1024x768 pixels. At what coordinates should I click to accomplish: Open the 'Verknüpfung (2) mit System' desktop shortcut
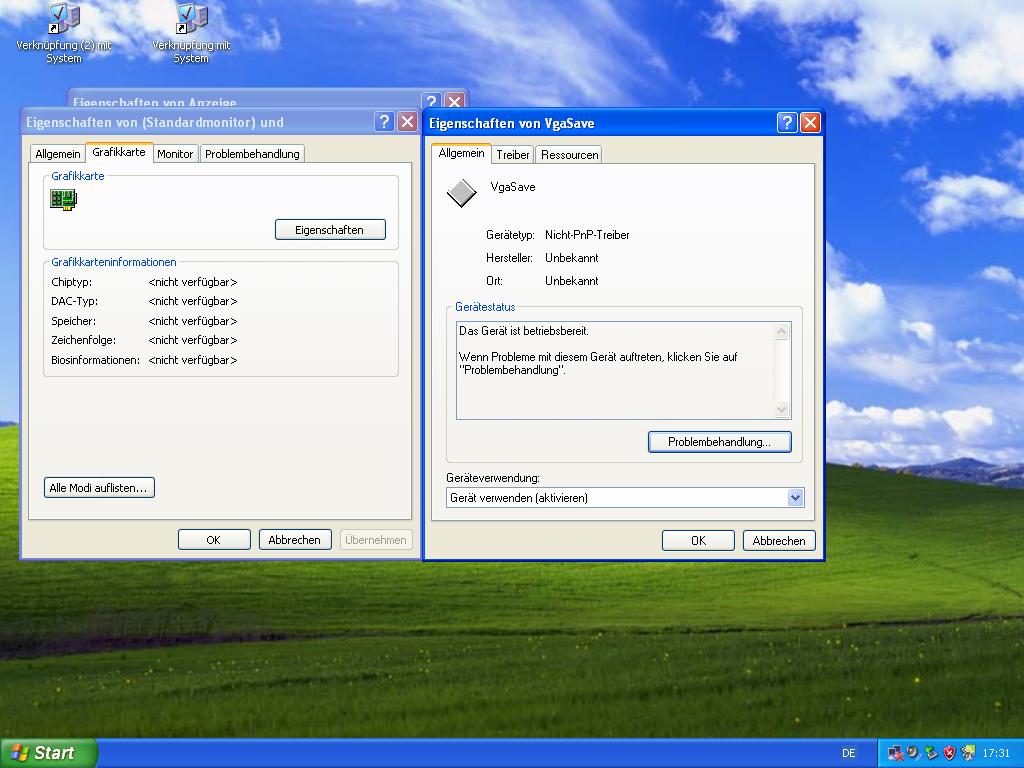tap(64, 33)
